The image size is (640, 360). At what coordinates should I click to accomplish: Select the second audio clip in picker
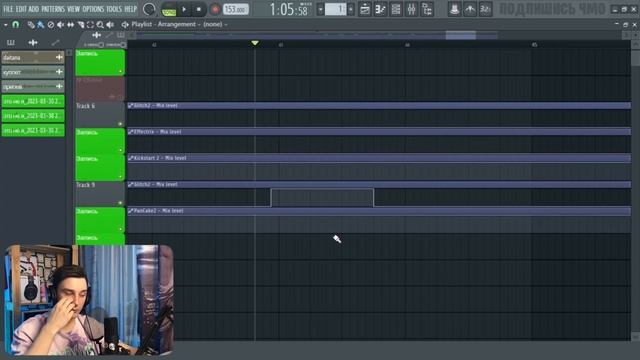[x=33, y=72]
